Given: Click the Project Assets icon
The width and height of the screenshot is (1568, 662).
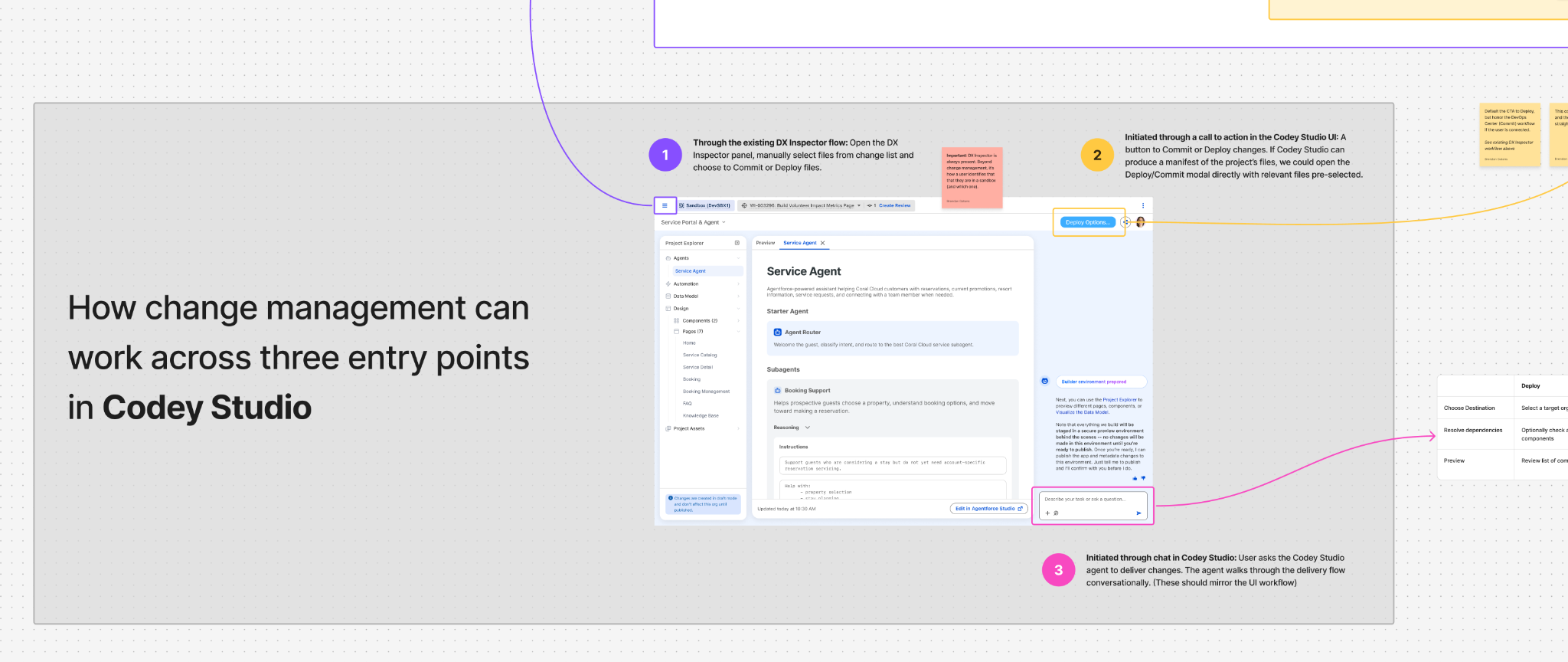Looking at the screenshot, I should click(668, 428).
